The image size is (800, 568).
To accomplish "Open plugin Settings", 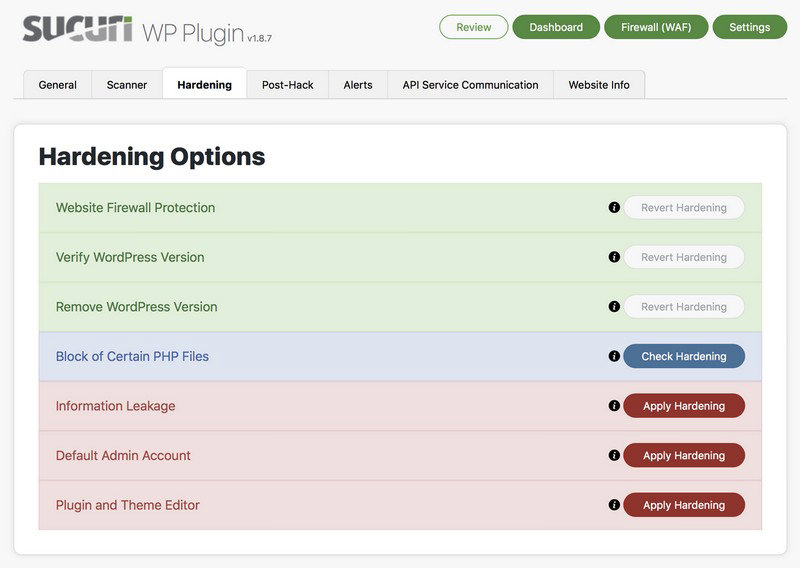I will click(x=749, y=27).
